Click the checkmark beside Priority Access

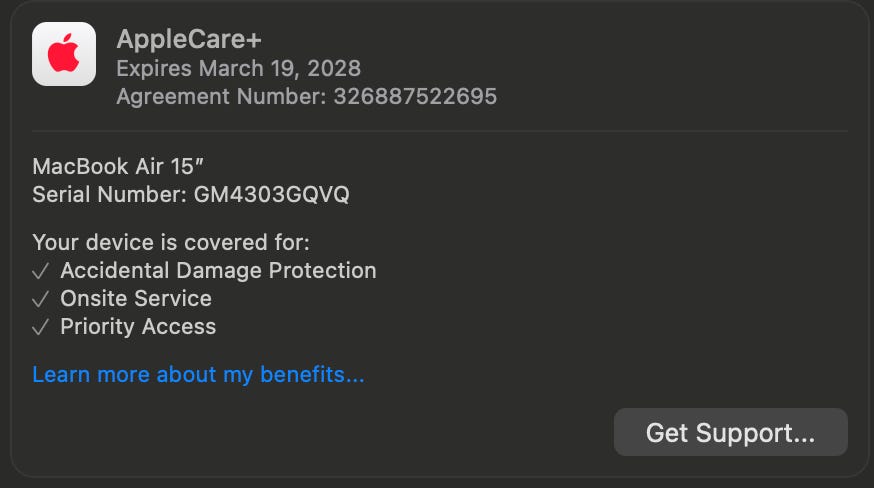pyautogui.click(x=41, y=327)
